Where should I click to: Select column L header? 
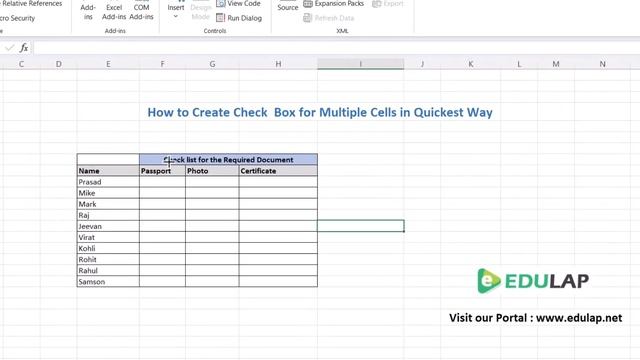519,64
